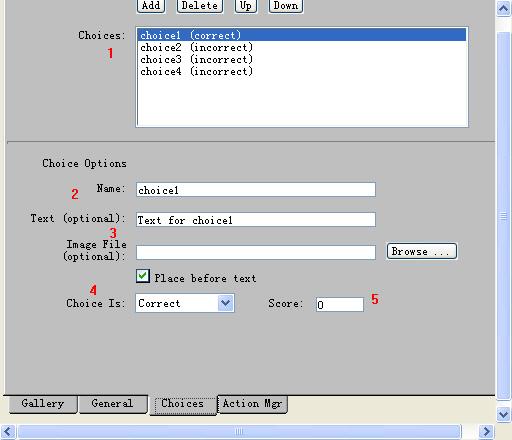512x440 pixels.
Task: Select choice1 (correct) list entry
Action: point(302,35)
